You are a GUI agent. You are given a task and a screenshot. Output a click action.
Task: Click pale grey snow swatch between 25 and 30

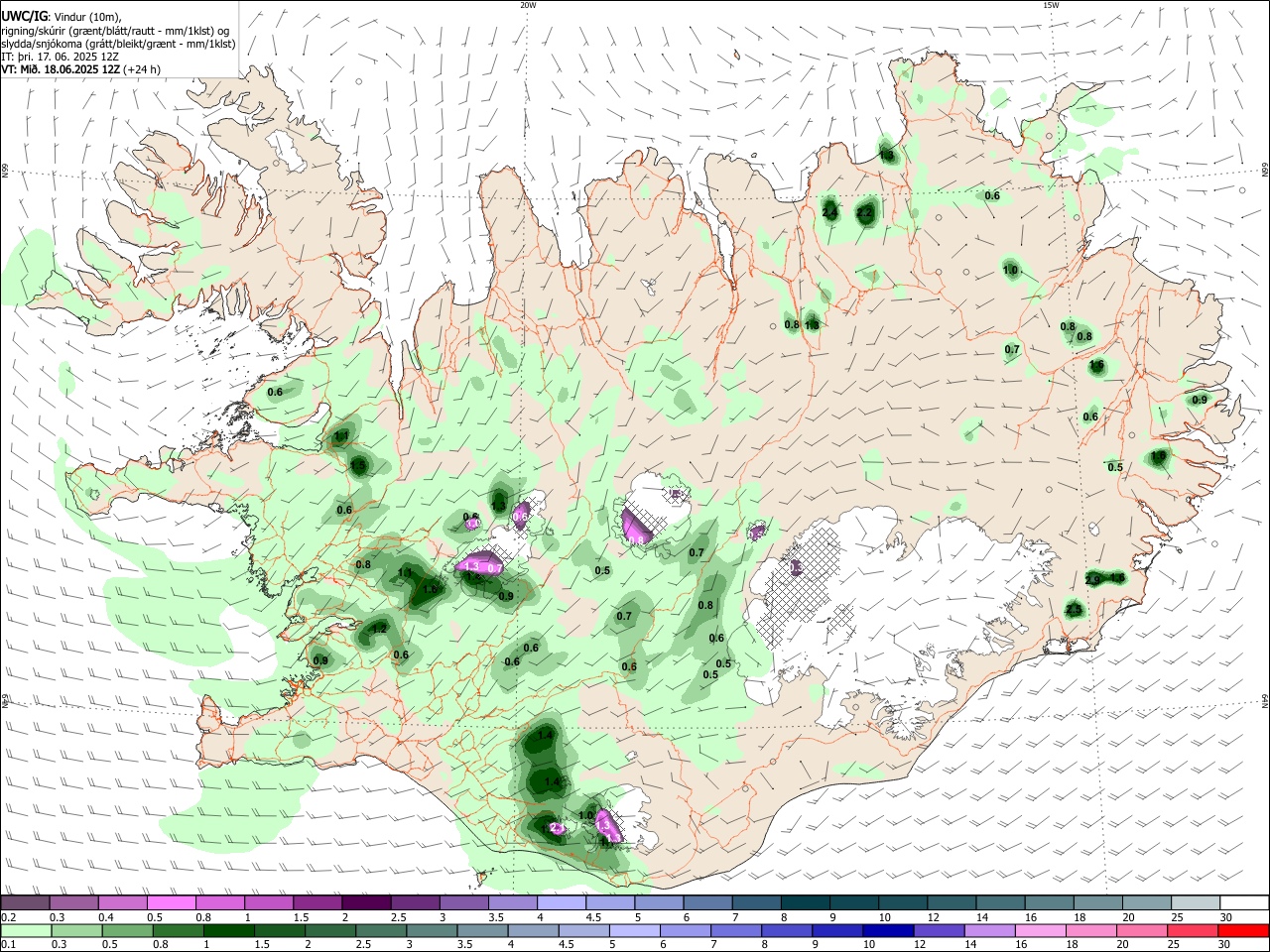click(1197, 902)
